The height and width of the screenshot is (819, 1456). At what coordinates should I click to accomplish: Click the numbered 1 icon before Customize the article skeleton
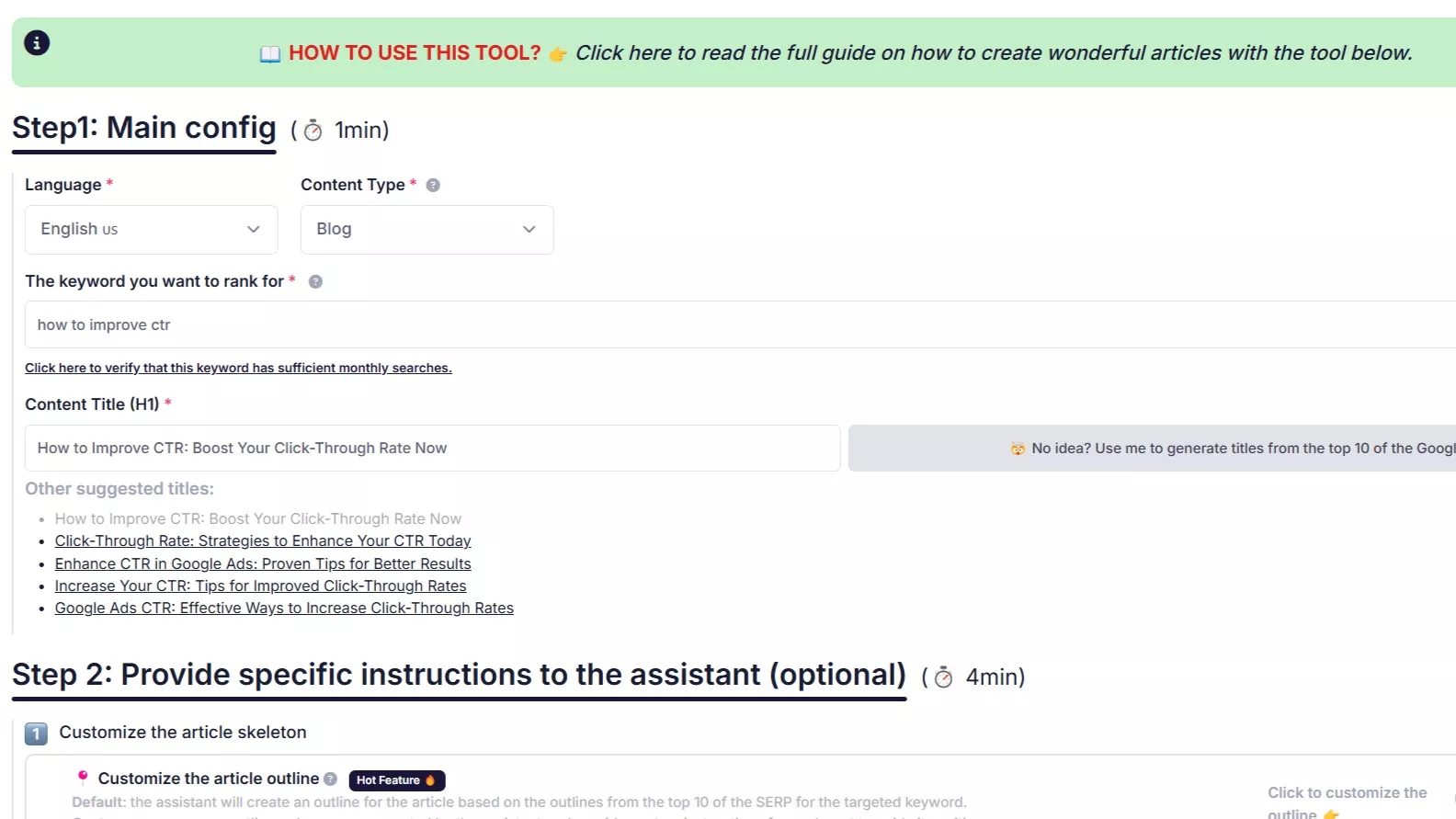(x=36, y=734)
